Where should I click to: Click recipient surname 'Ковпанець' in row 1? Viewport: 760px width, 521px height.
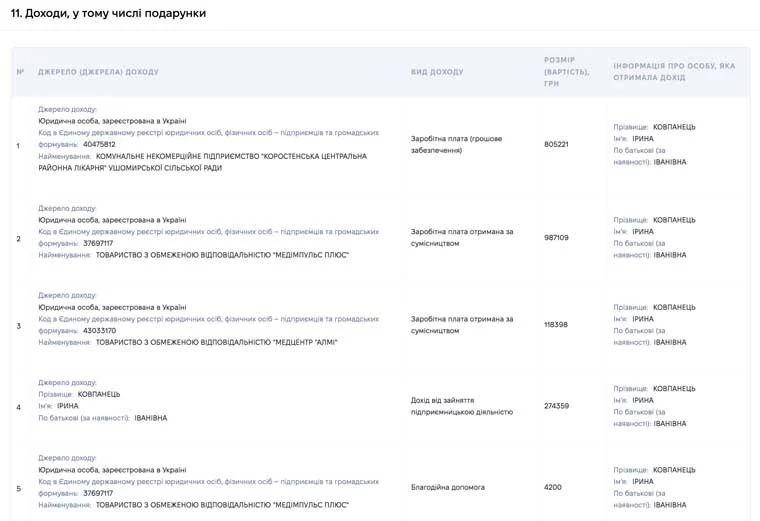[674, 127]
